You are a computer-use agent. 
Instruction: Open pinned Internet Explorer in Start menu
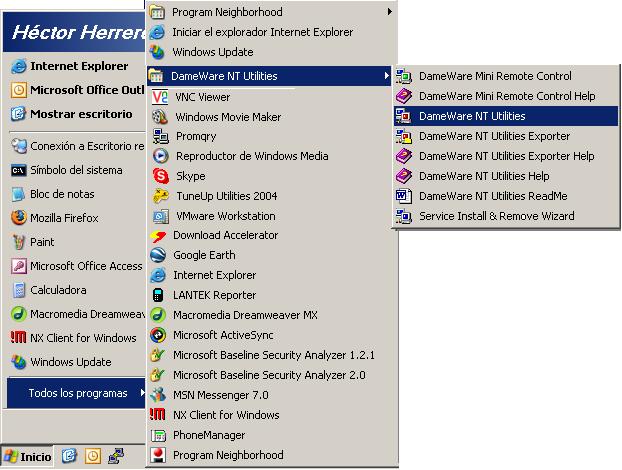click(x=76, y=66)
